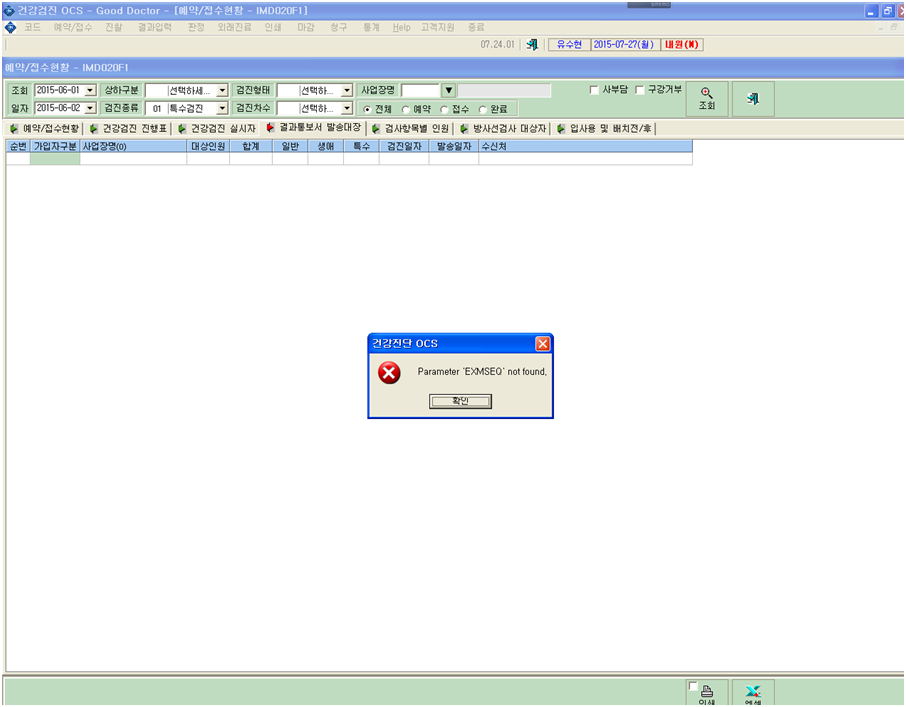Click the printer 인쇄 icon at bottom
The width and height of the screenshot is (906, 707).
click(707, 692)
